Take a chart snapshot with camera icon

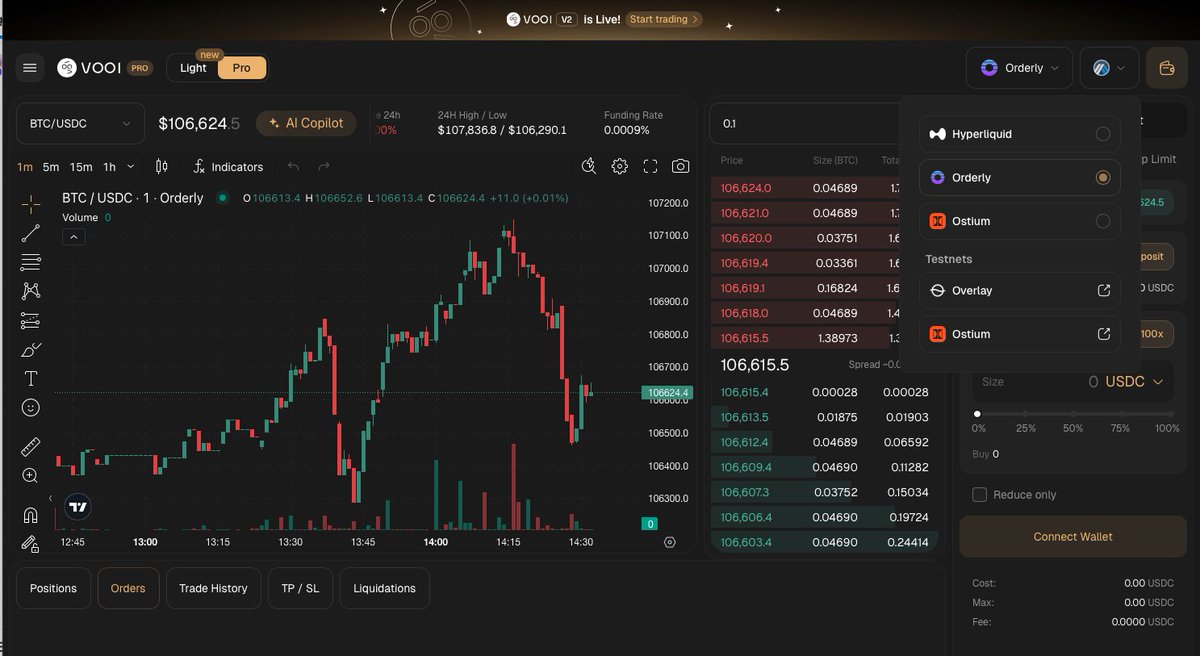681,167
